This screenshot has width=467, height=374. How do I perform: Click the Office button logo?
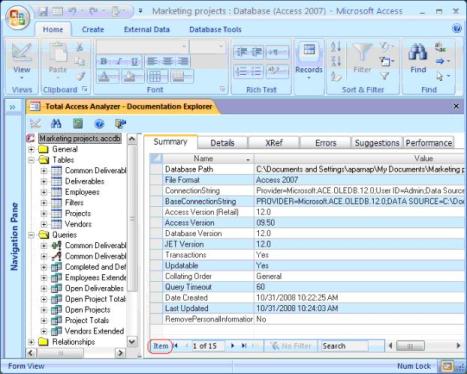18,17
